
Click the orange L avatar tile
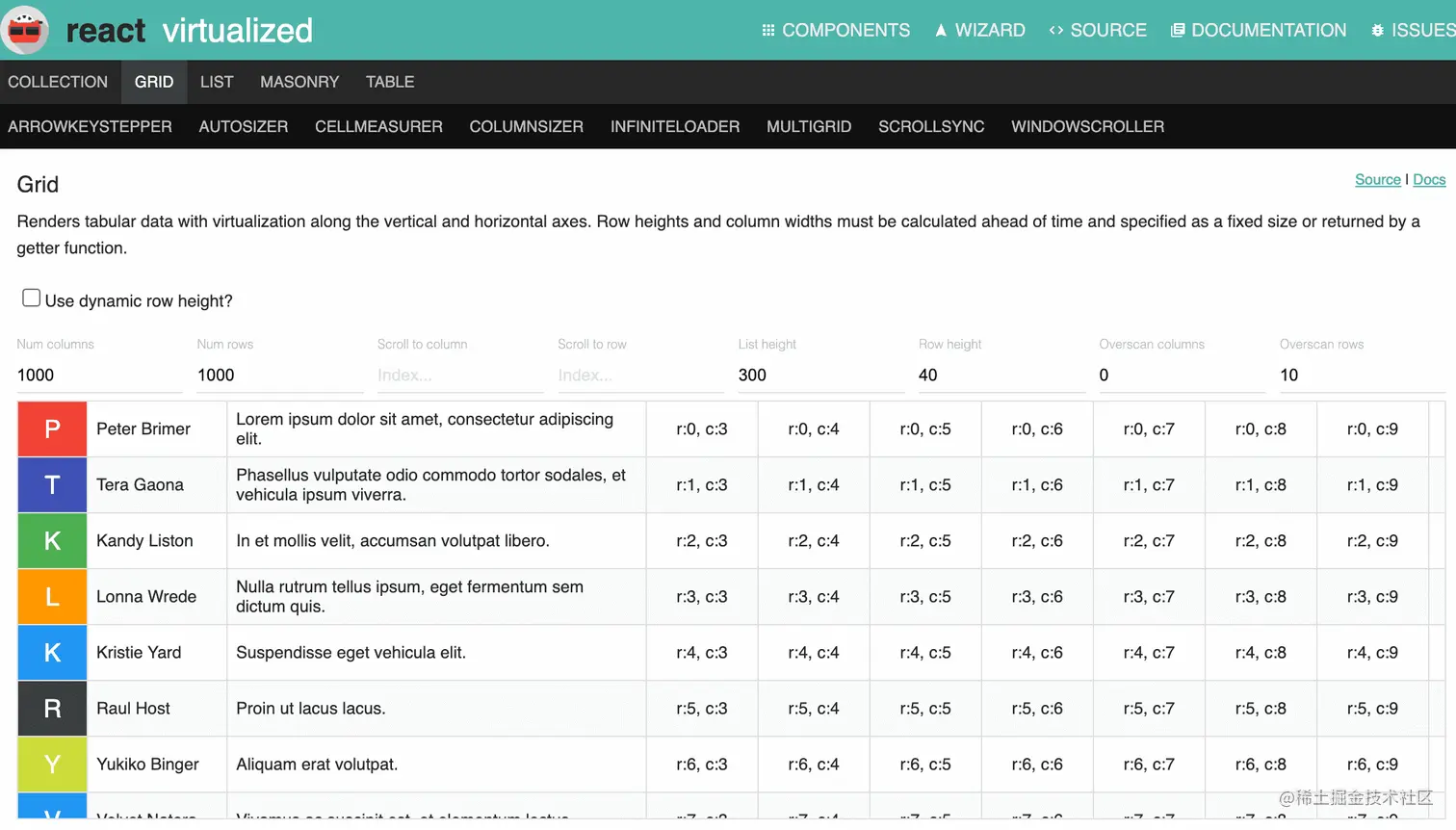coord(53,597)
